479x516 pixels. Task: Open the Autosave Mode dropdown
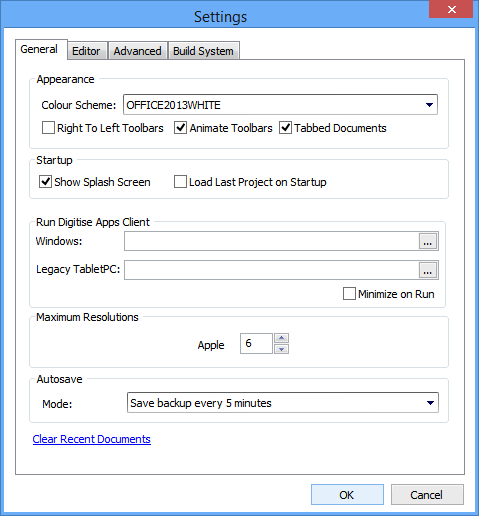pyautogui.click(x=283, y=403)
